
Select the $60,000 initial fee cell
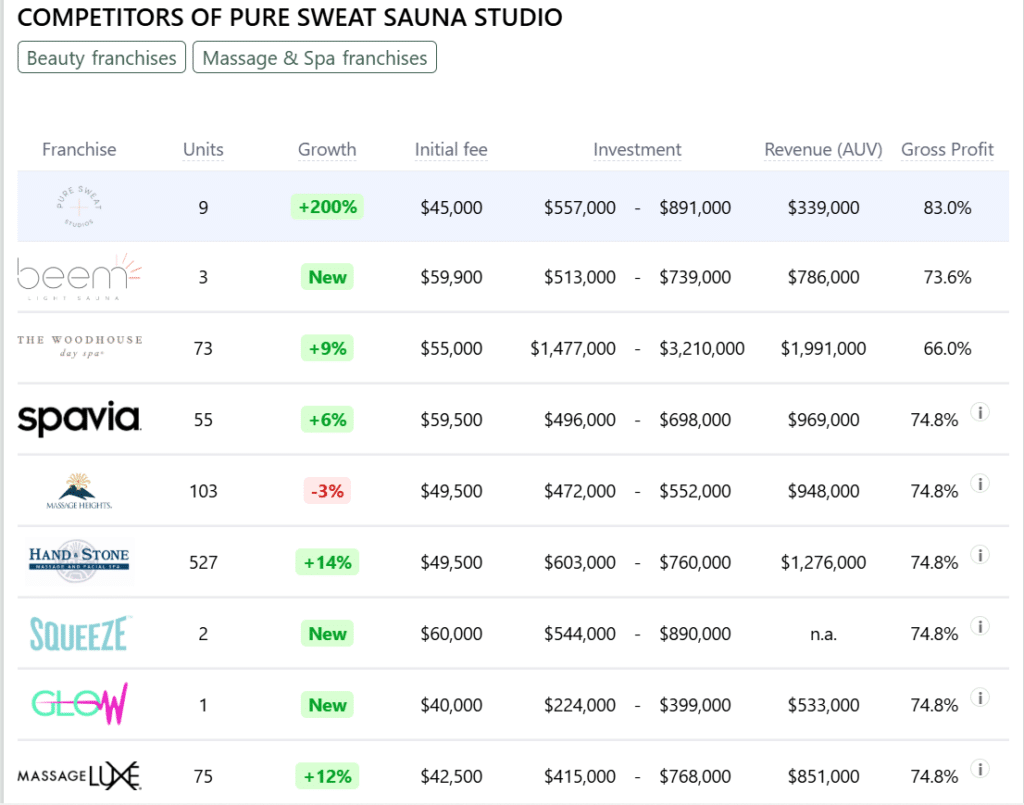451,633
